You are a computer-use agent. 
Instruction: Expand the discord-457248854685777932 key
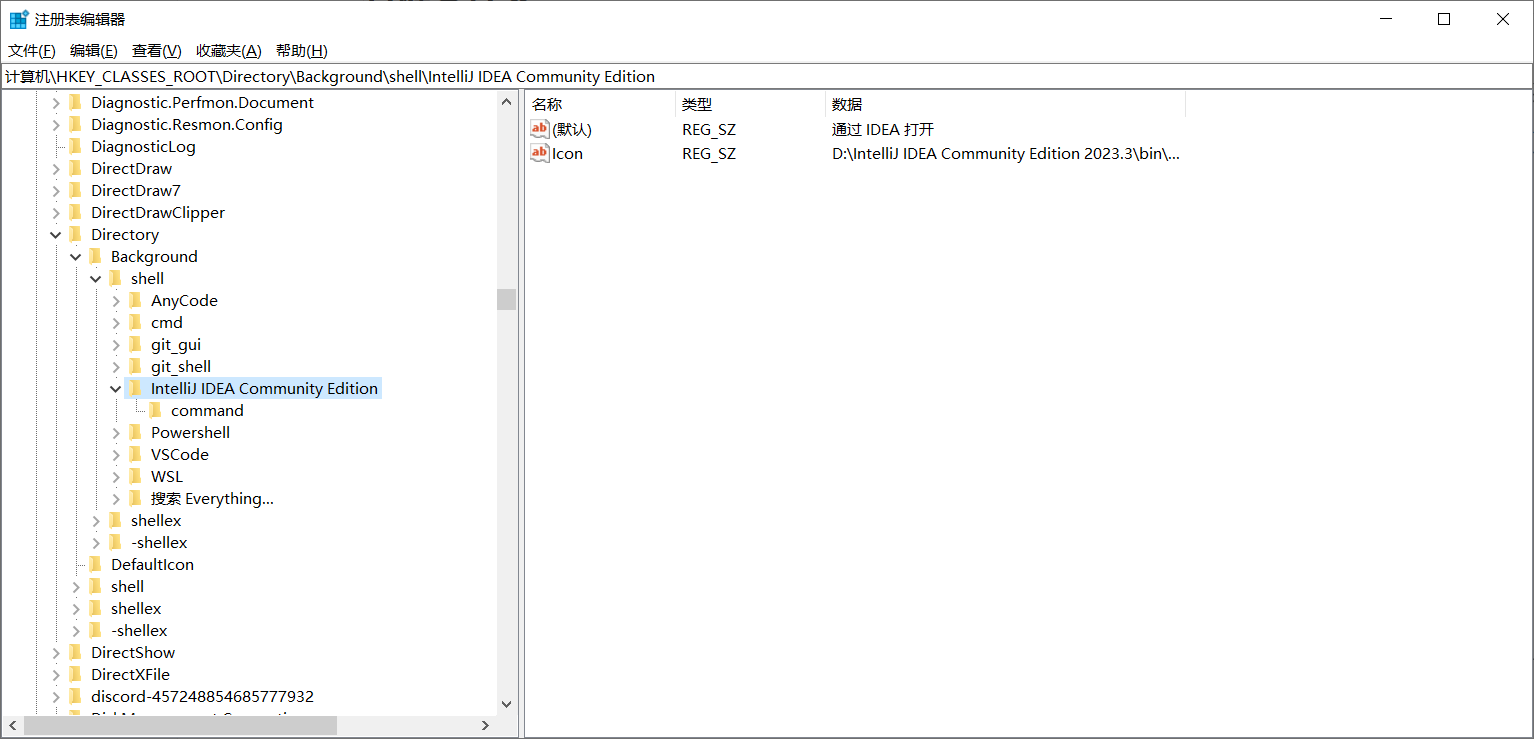[56, 697]
